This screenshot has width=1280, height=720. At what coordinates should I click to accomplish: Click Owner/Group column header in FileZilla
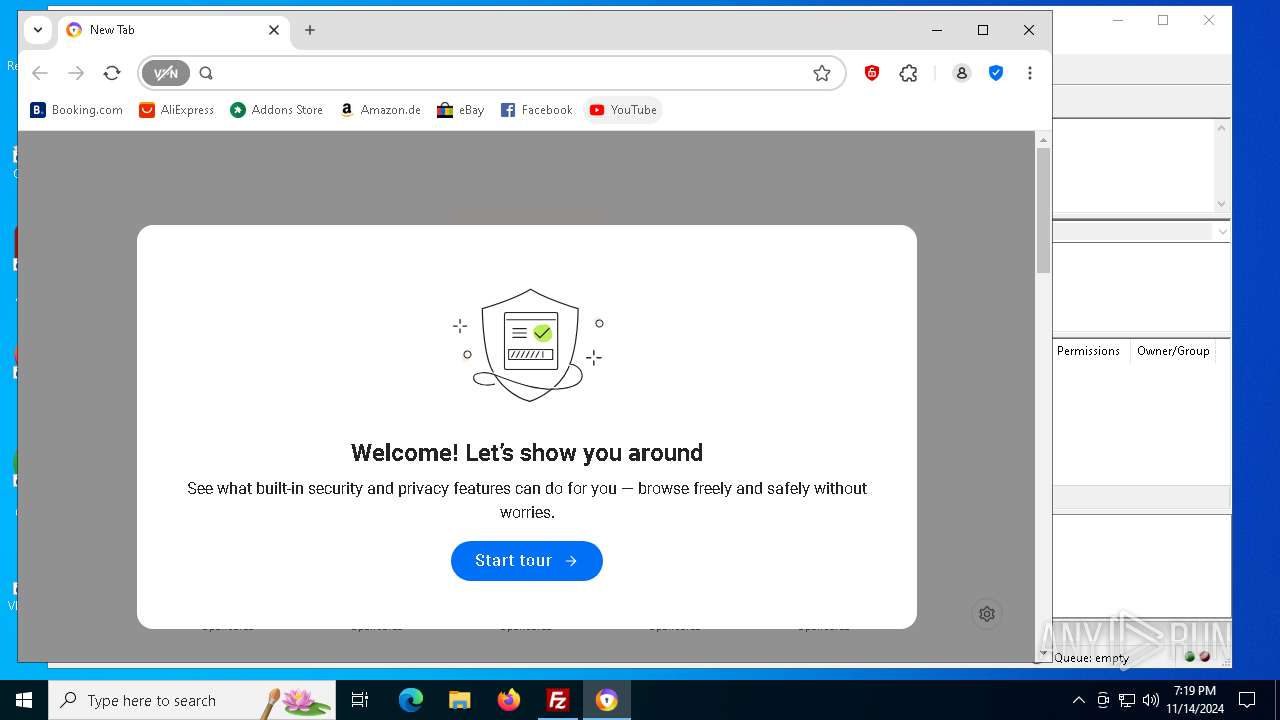pos(1173,351)
